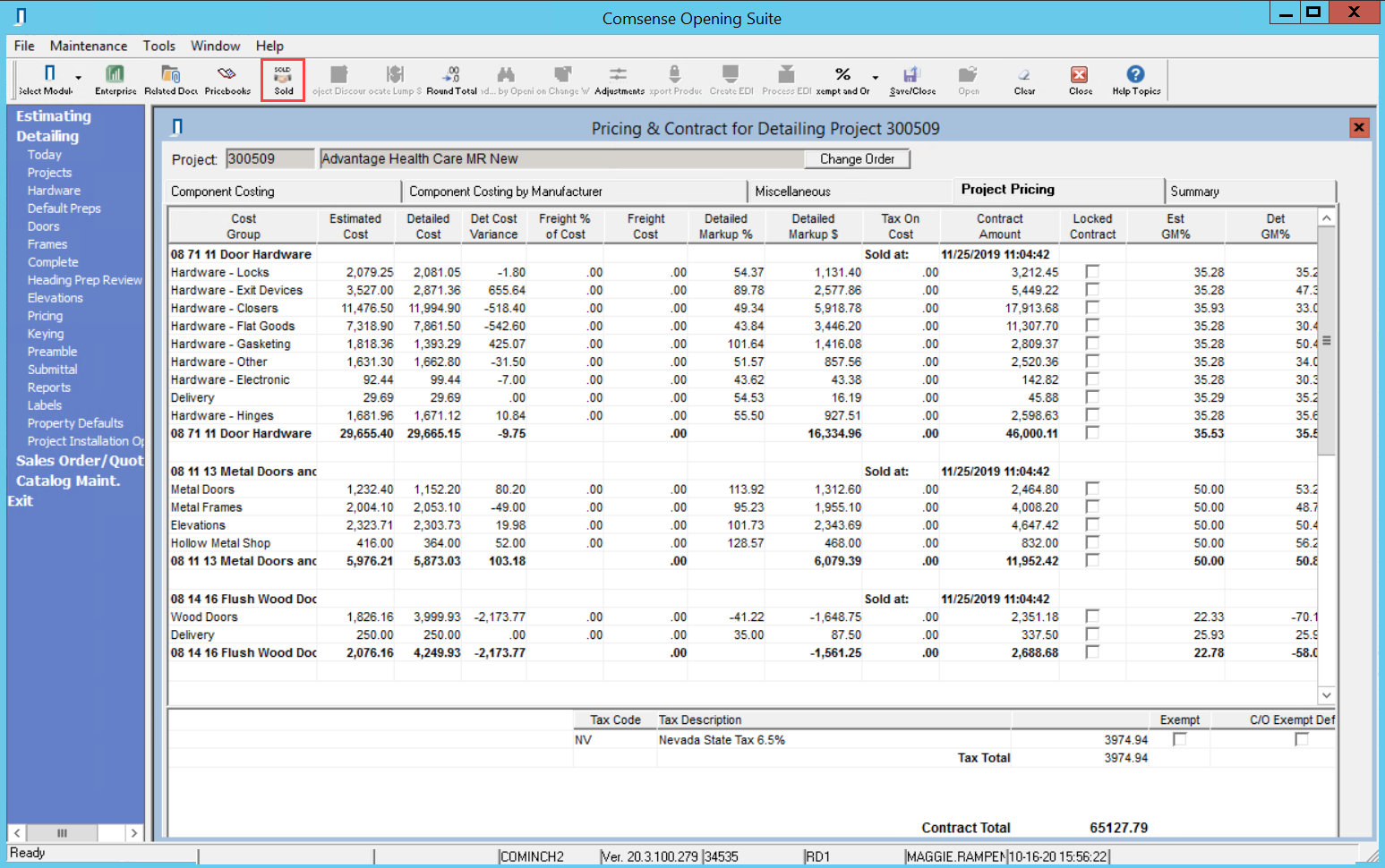Open Reports in the sidebar
Image resolution: width=1385 pixels, height=868 pixels.
[48, 387]
